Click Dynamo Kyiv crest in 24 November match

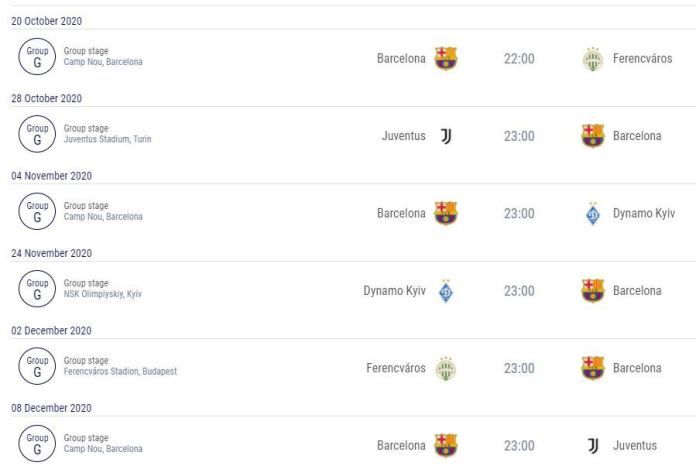(446, 291)
